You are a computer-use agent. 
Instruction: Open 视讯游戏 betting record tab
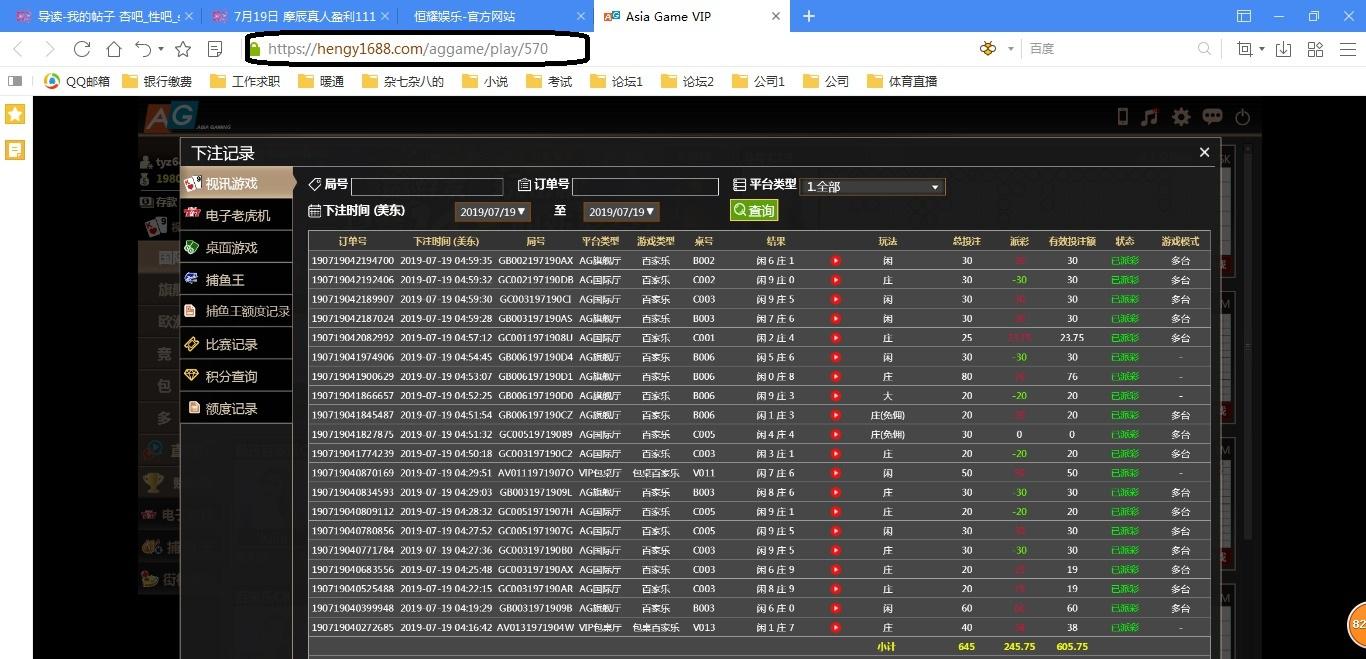(x=237, y=184)
